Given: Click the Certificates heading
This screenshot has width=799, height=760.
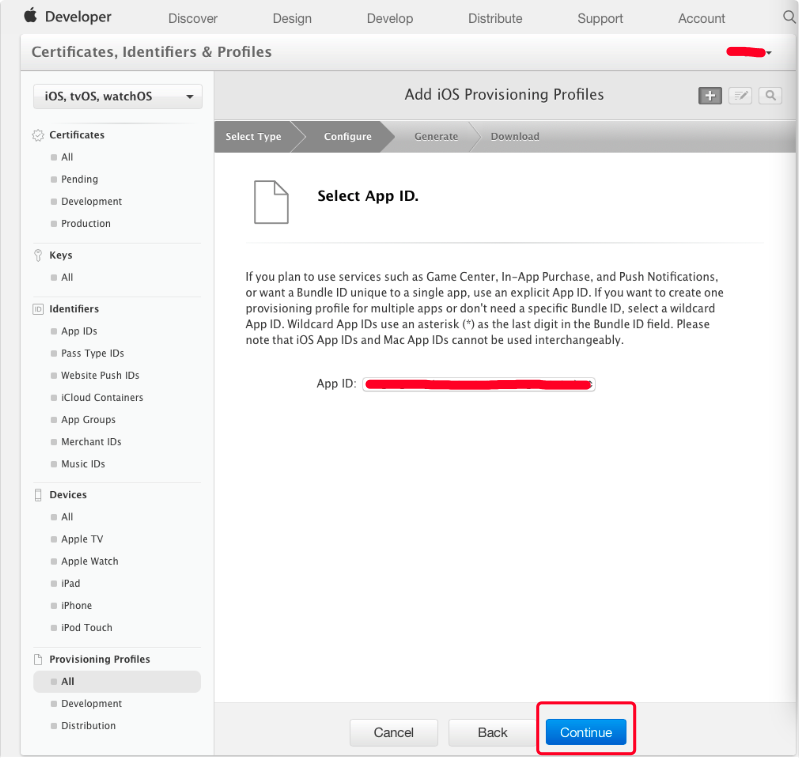Looking at the screenshot, I should (77, 135).
